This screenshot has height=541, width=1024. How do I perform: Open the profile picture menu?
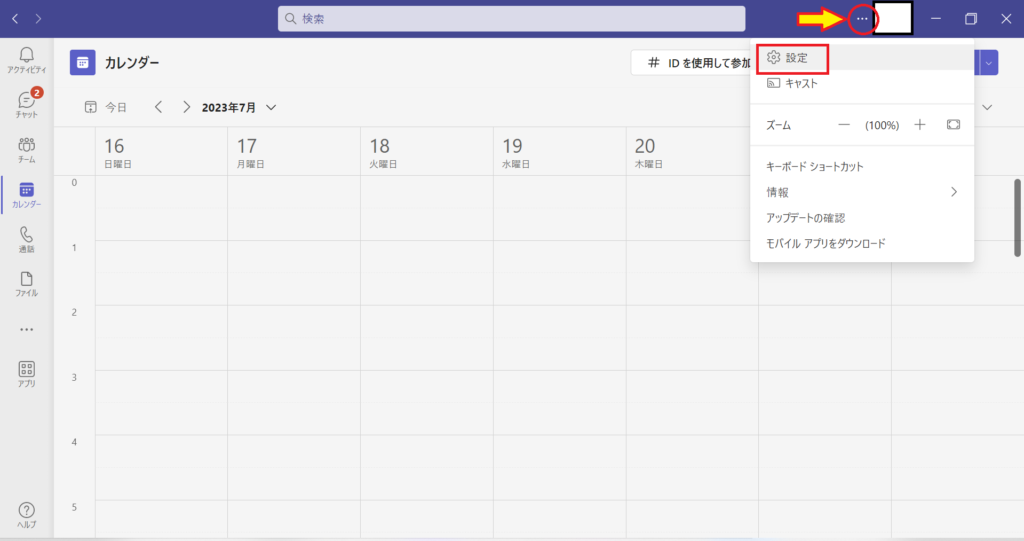click(893, 18)
